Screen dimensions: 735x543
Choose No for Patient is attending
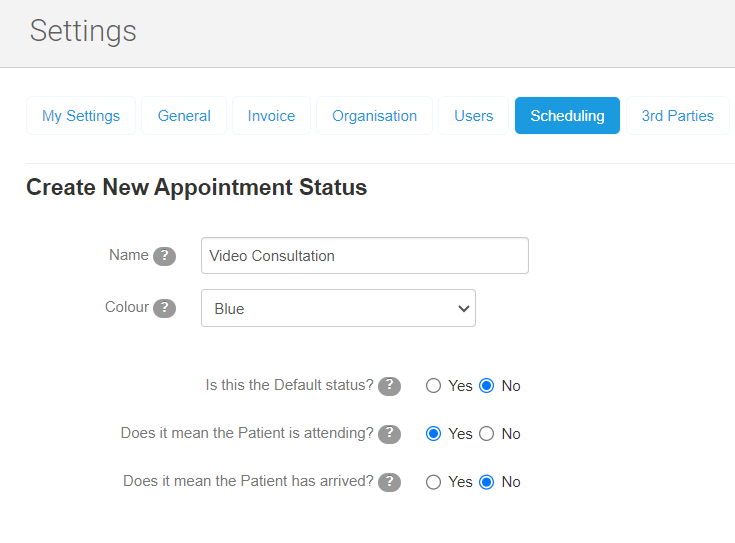tap(487, 434)
